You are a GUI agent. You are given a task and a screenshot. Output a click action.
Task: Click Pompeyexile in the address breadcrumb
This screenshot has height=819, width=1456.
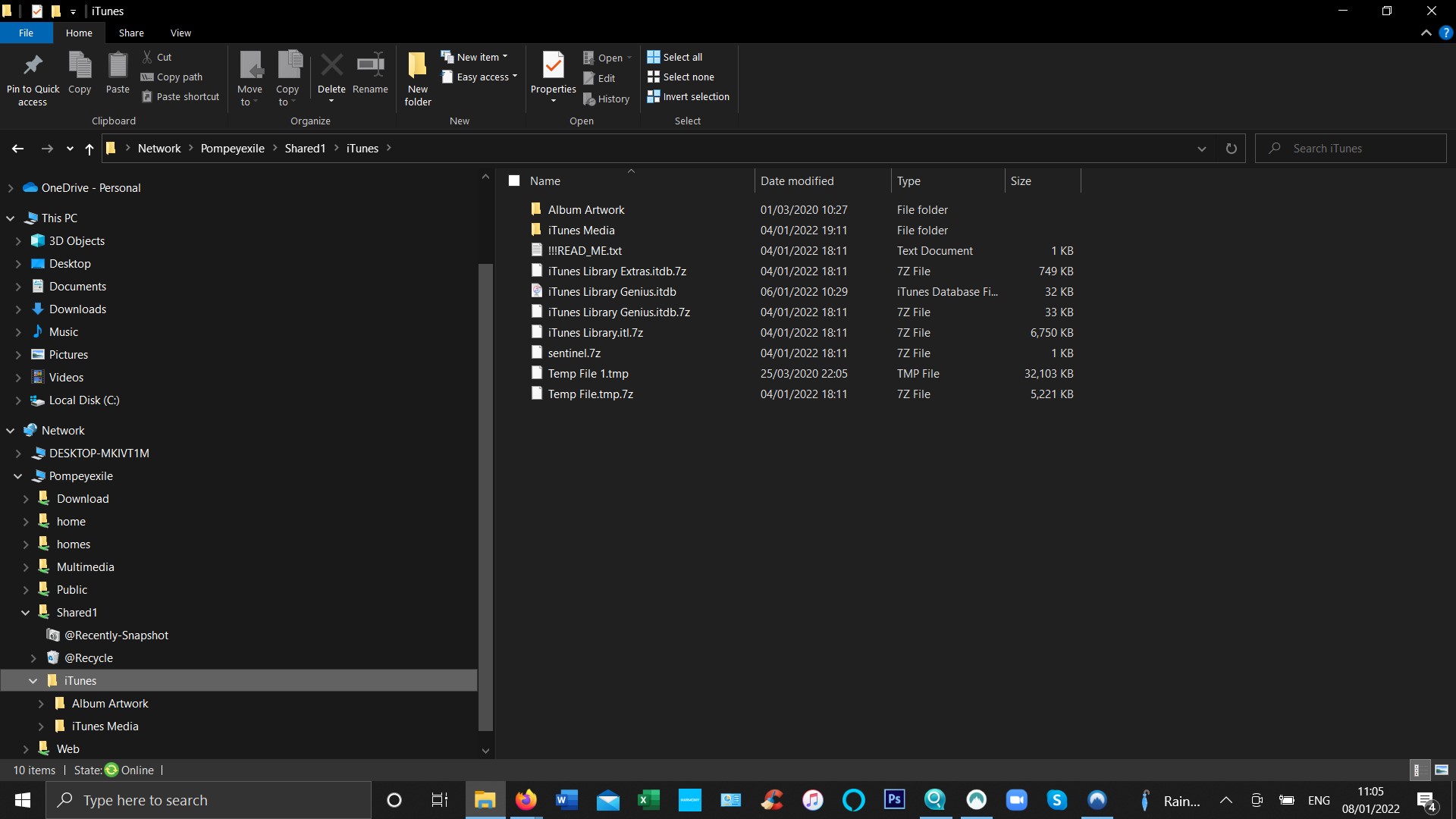232,149
